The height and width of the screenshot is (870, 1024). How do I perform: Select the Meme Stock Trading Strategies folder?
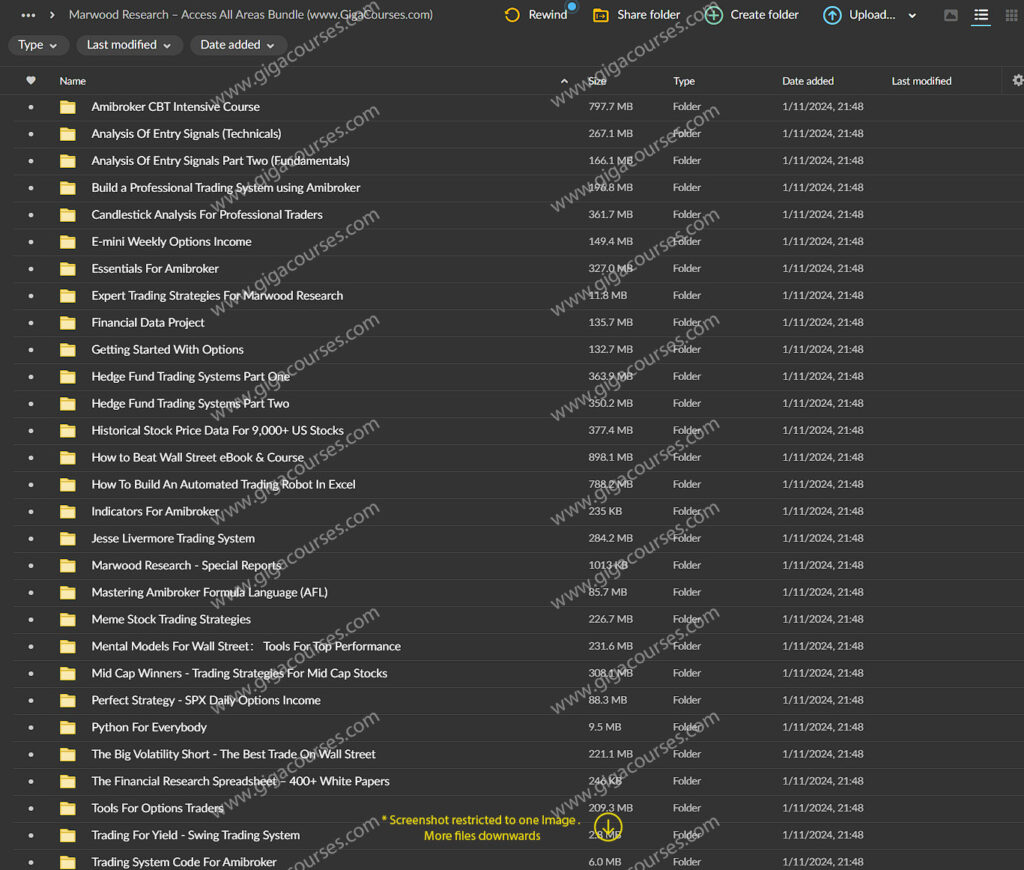(171, 619)
